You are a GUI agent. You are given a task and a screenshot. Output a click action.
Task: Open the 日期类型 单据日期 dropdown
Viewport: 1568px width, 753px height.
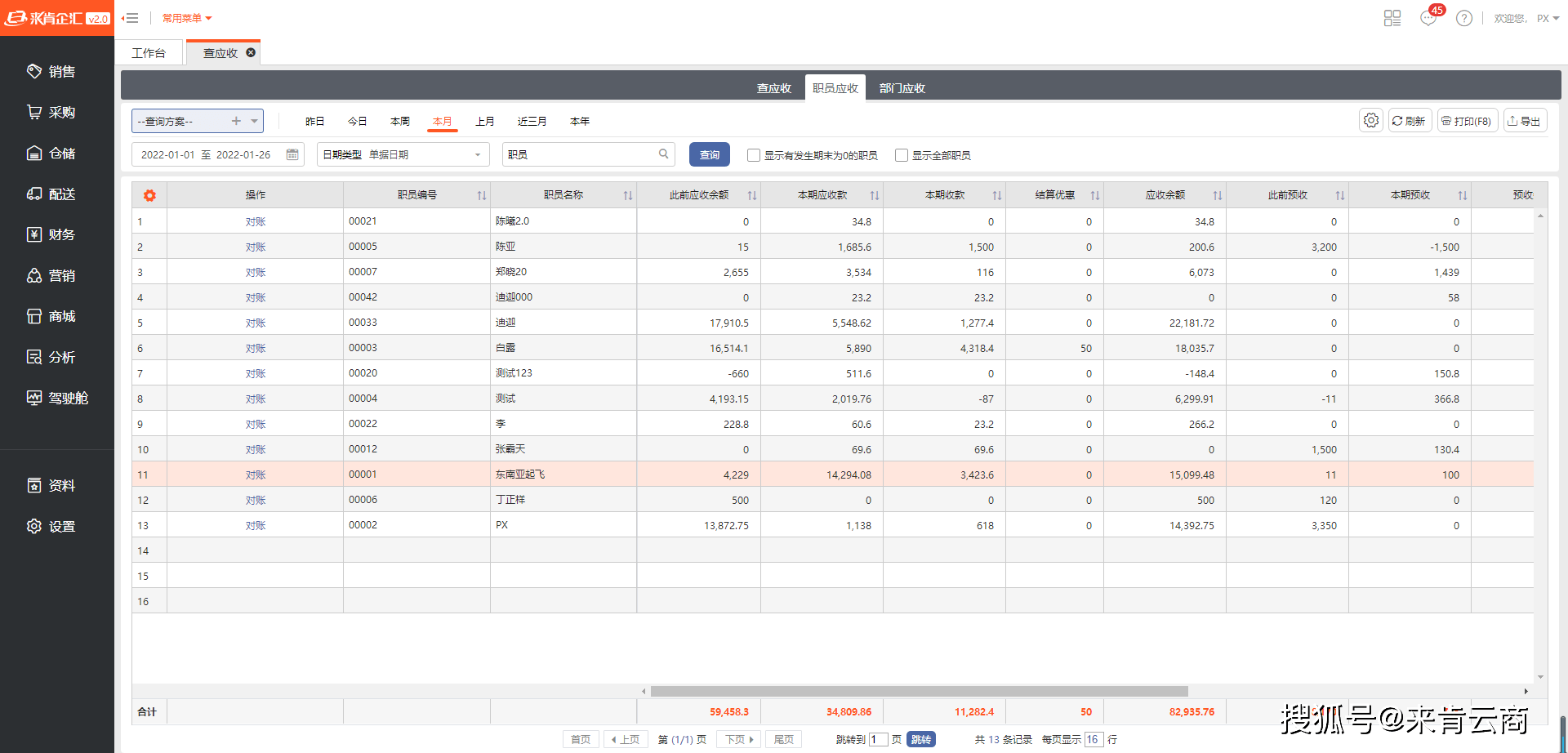click(403, 154)
